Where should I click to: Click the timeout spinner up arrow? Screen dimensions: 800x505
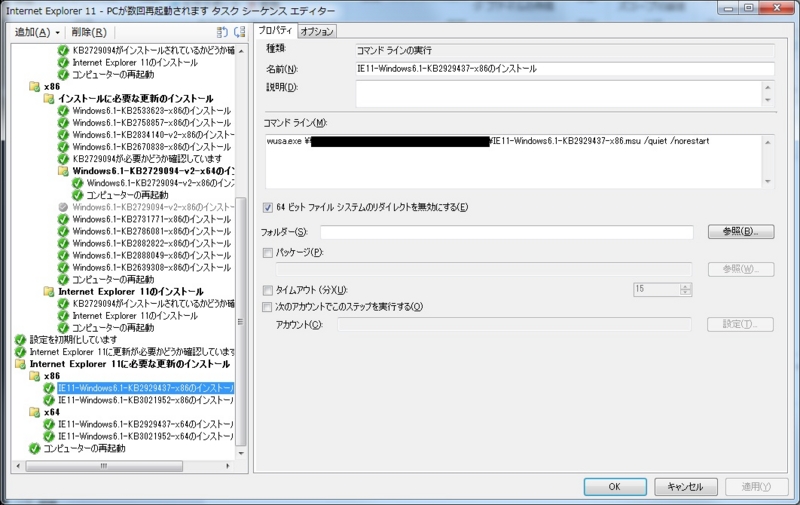(686, 287)
